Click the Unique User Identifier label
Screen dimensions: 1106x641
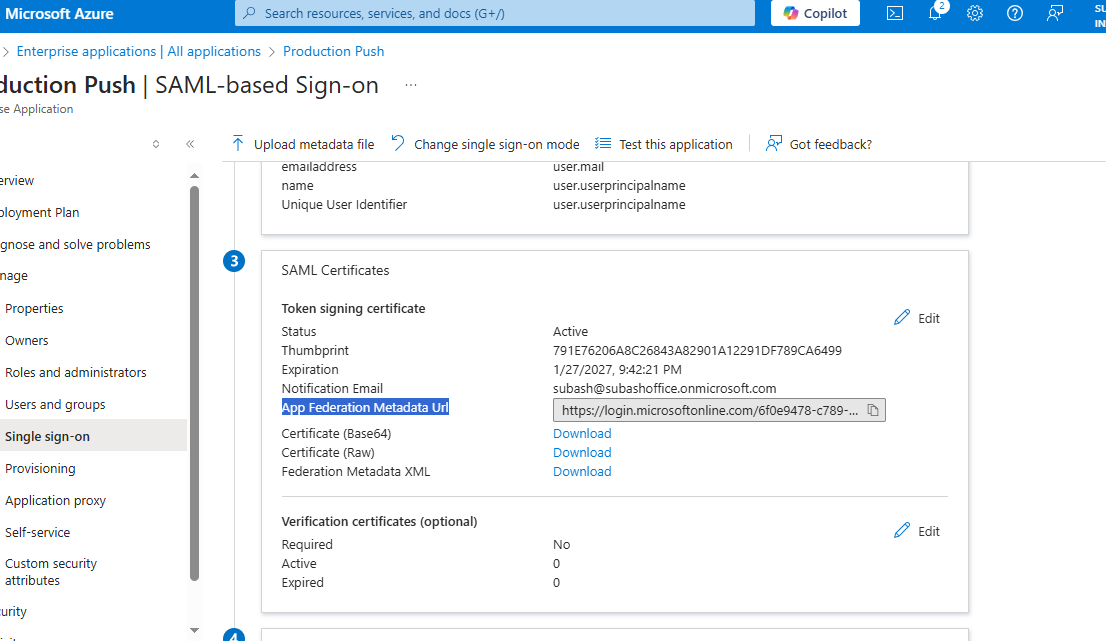[x=344, y=204]
